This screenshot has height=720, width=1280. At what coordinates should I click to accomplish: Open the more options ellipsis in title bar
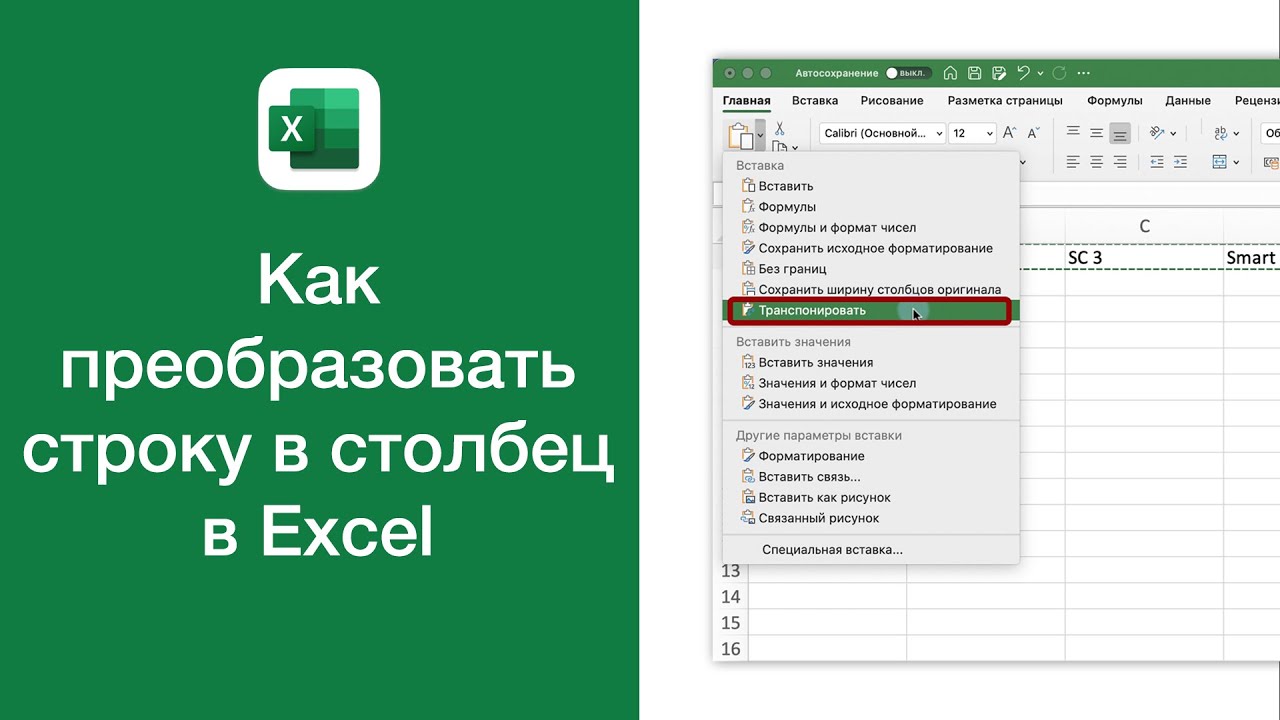(1084, 73)
